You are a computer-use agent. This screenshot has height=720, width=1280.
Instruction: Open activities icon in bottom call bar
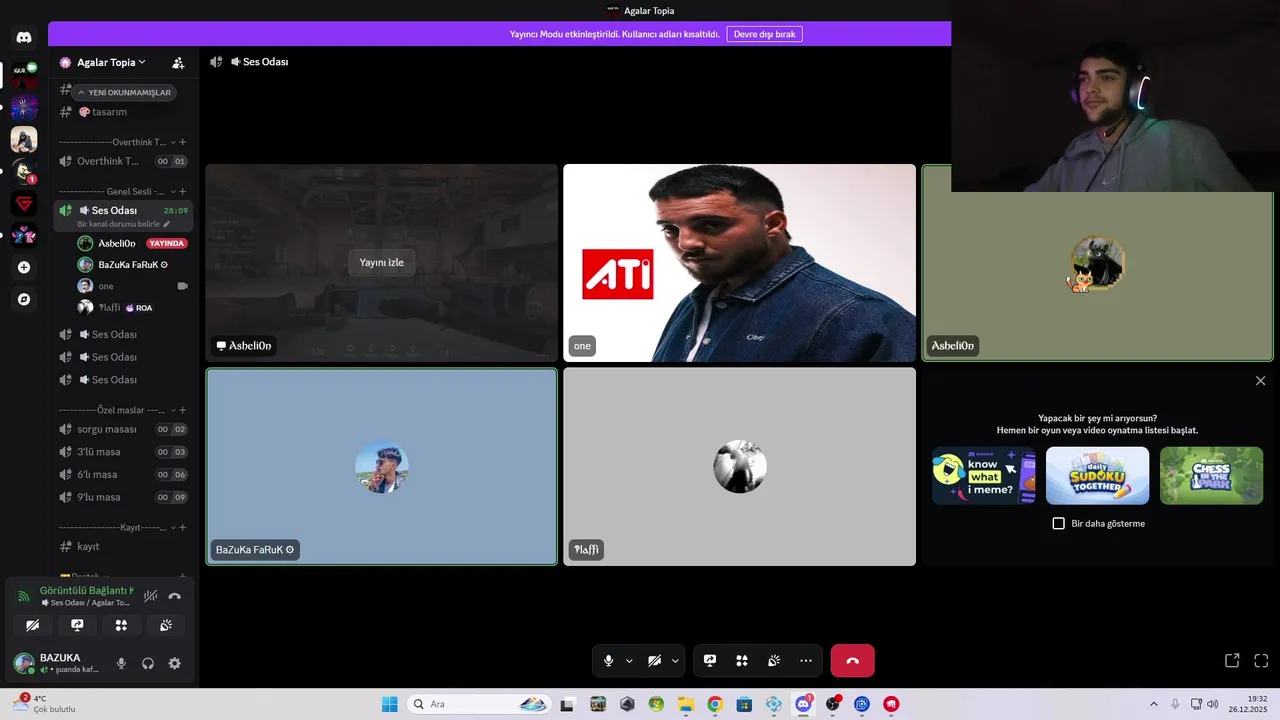[742, 661]
